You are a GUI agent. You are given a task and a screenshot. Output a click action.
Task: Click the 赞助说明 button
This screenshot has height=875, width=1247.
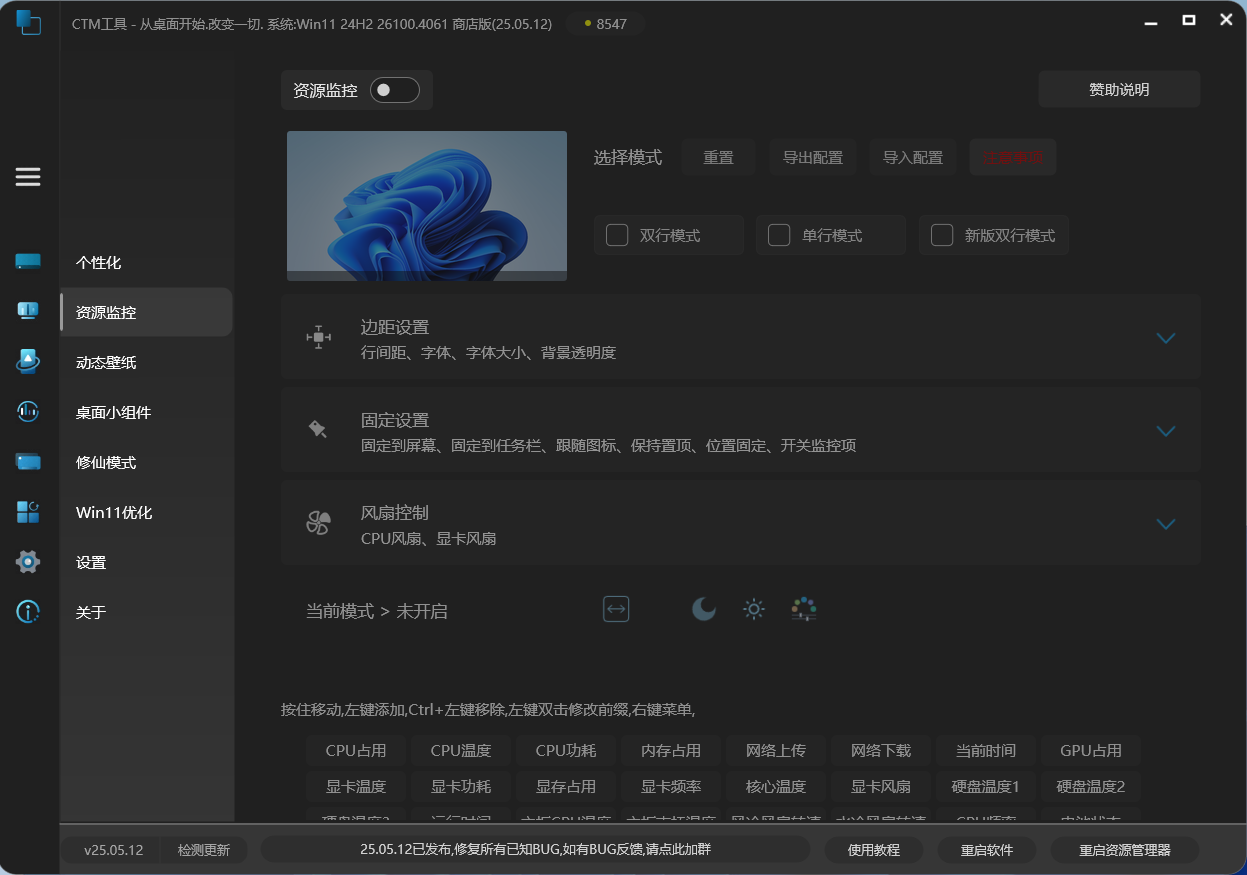1119,89
